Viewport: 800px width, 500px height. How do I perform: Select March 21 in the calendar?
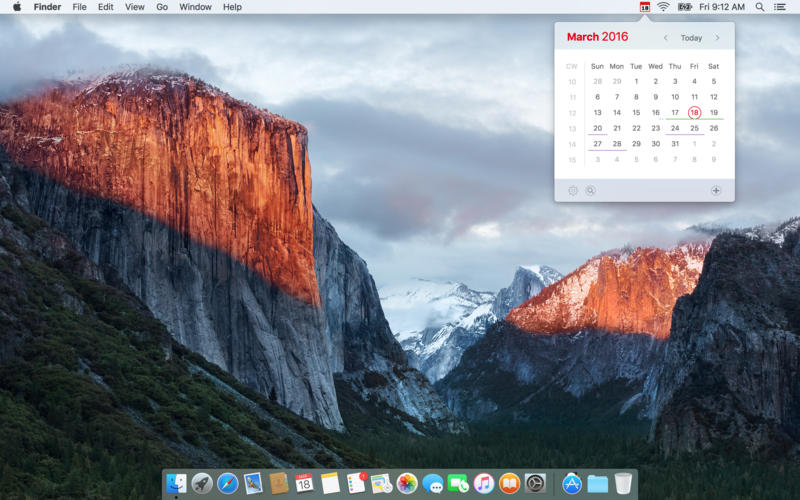[617, 128]
